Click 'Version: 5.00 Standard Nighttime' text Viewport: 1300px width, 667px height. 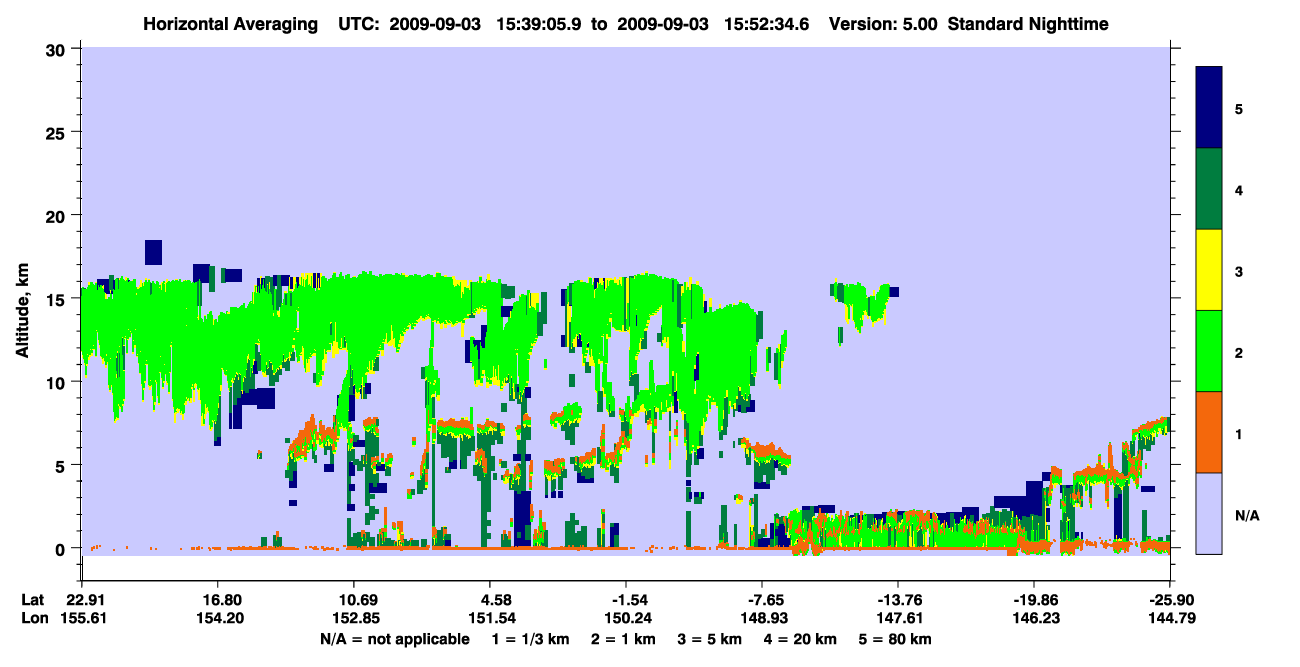pos(968,23)
